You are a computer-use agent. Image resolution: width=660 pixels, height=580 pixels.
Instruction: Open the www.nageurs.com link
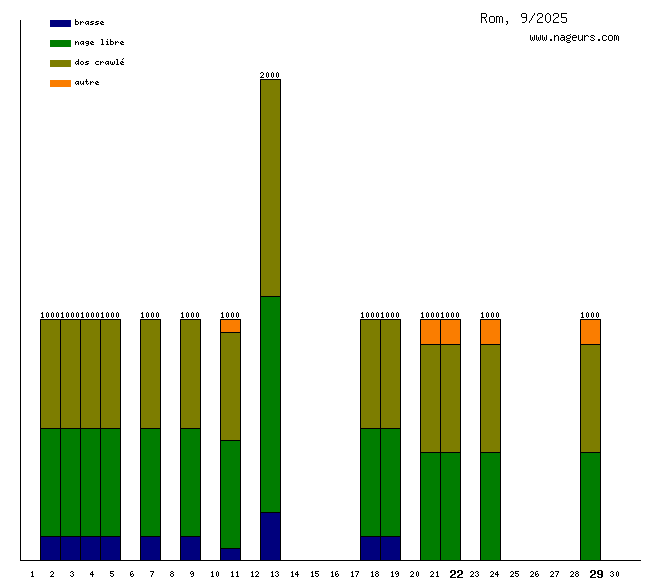574,38
